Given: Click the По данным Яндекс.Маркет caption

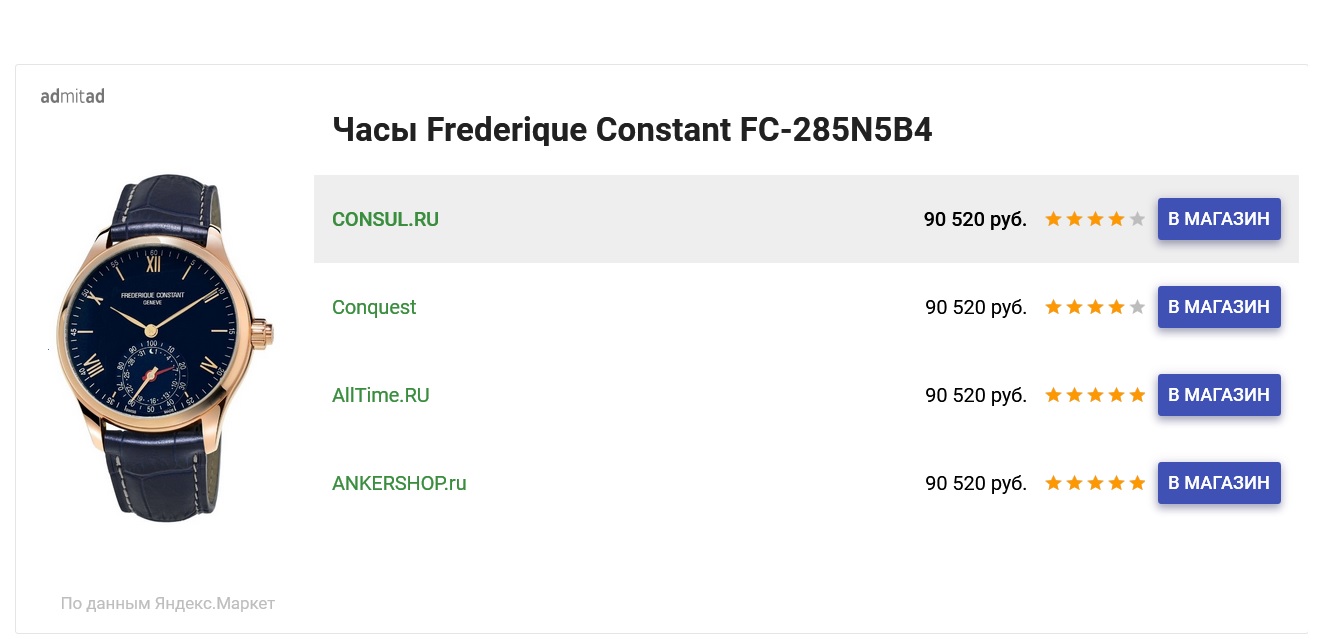Looking at the screenshot, I should click(167, 603).
